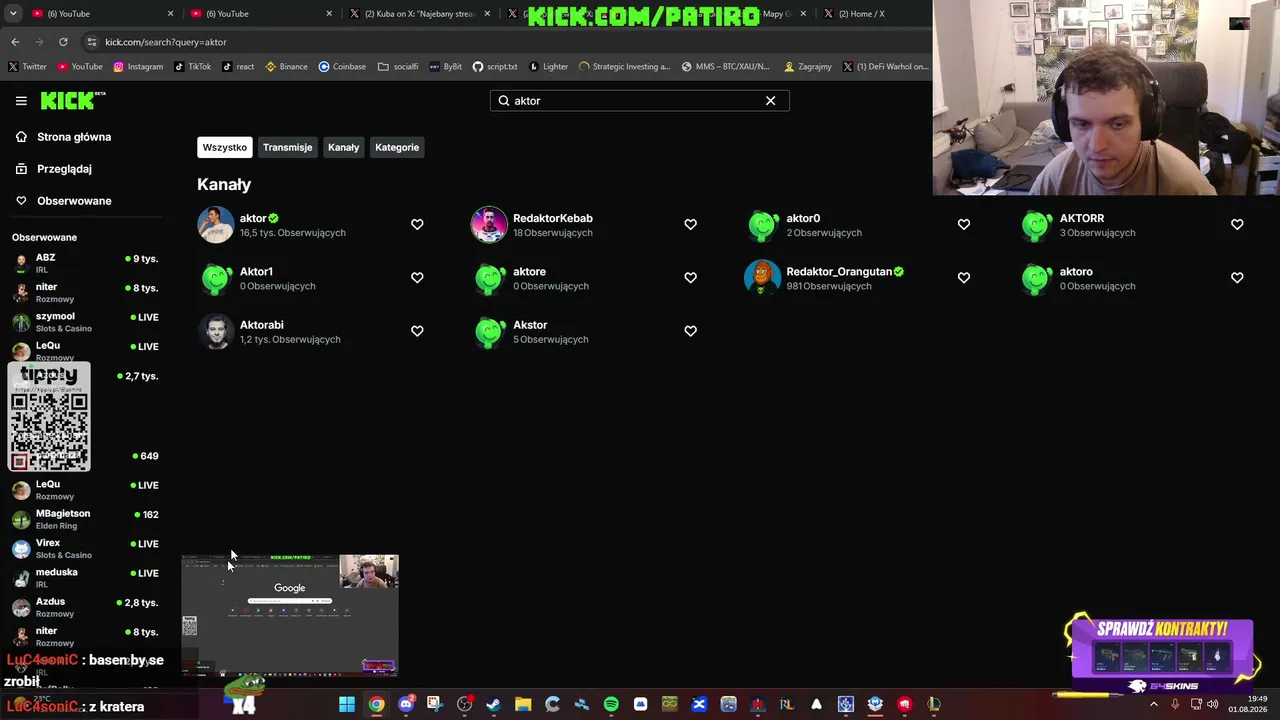1280x720 pixels.
Task: Open the Coinbase bookmark
Action: pyautogui.click(x=342, y=67)
